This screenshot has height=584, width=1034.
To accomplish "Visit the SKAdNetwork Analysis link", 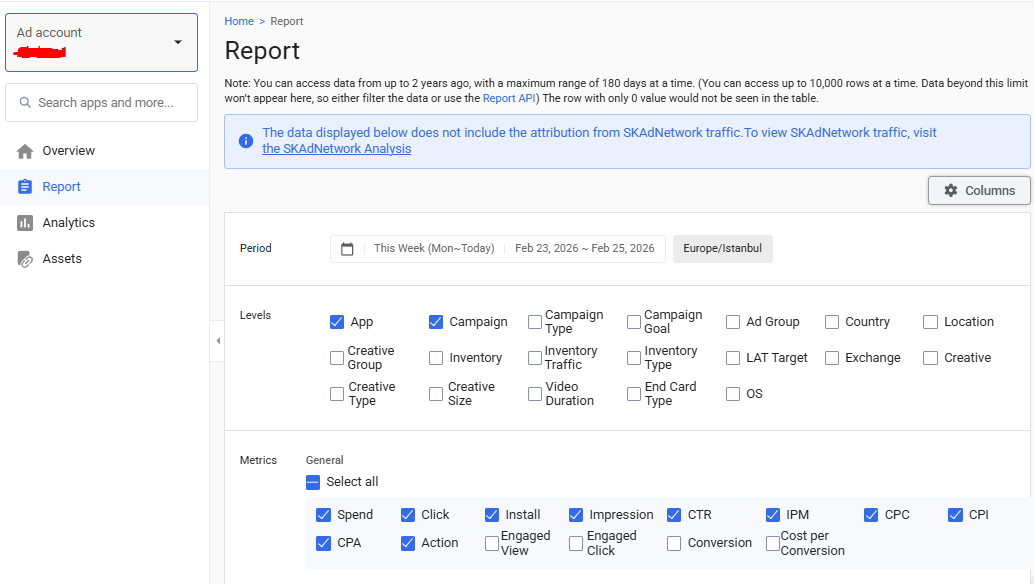I will tap(336, 149).
